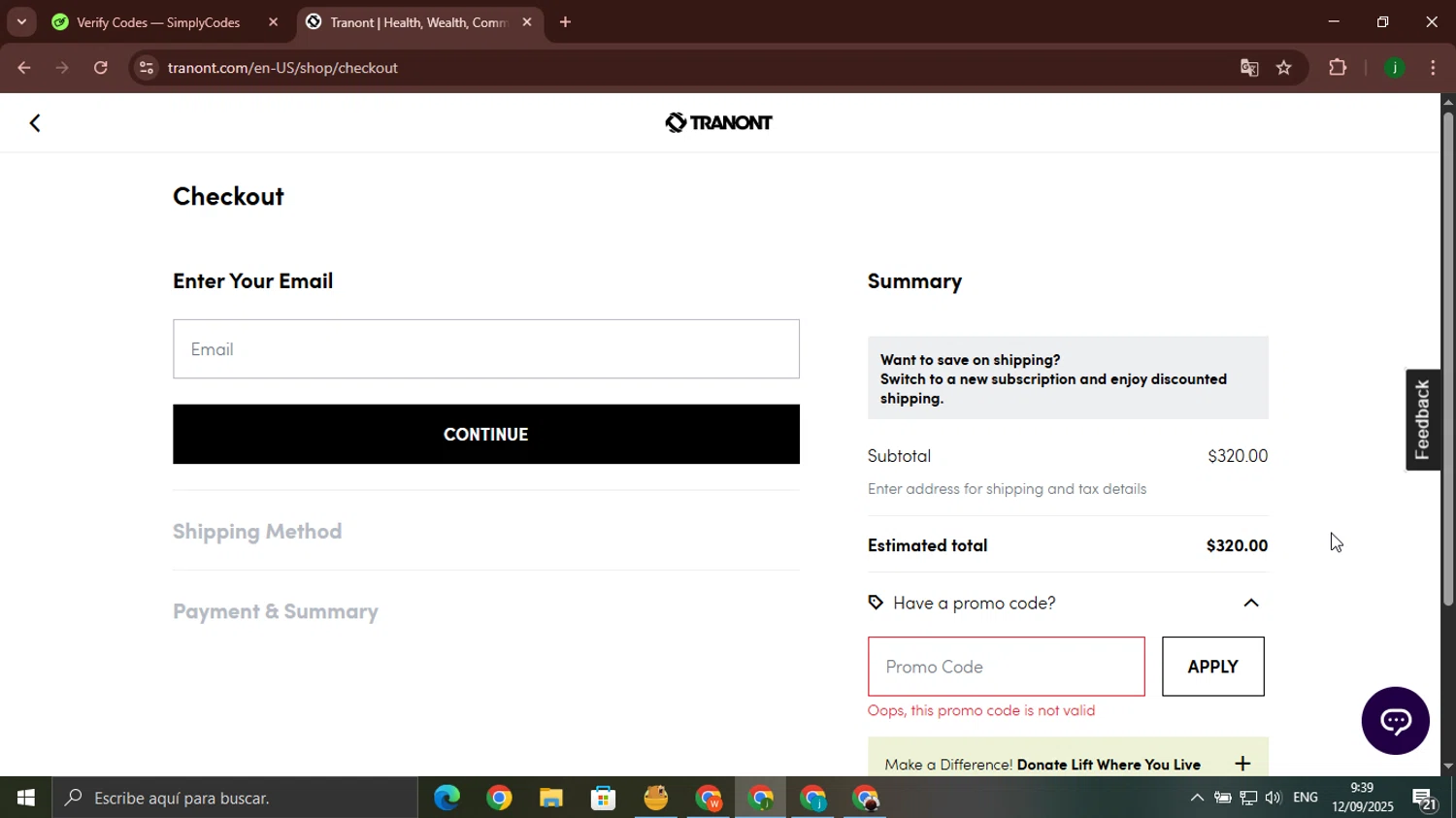Show hidden system tray icons
Viewport: 1456px width, 818px height.
tap(1197, 798)
